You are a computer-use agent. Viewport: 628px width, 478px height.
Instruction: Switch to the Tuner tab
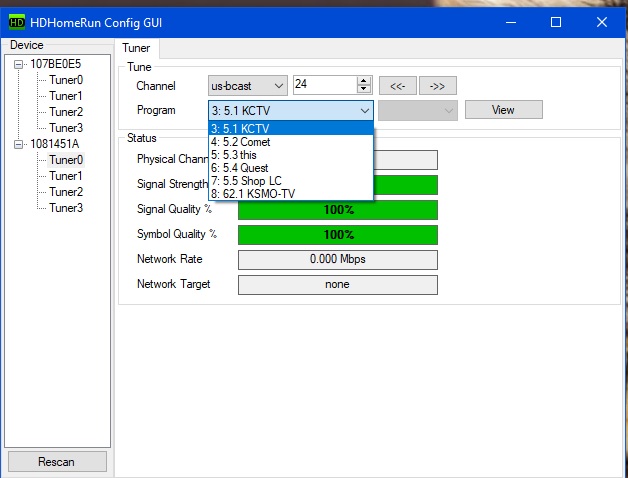[136, 48]
